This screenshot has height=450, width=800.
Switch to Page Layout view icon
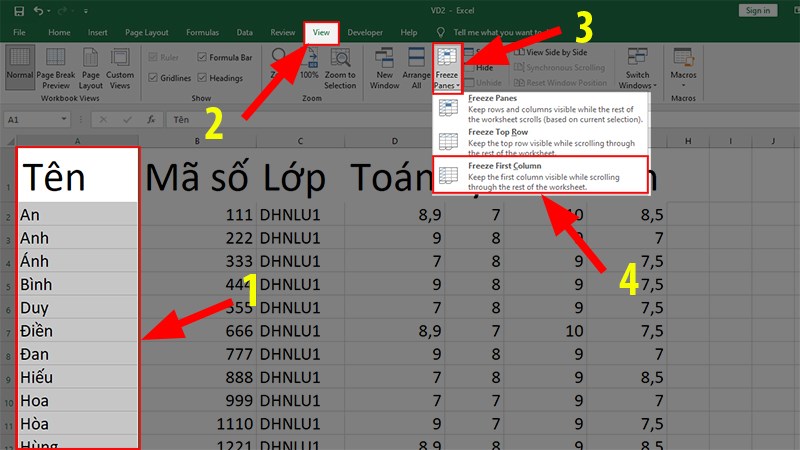point(90,68)
